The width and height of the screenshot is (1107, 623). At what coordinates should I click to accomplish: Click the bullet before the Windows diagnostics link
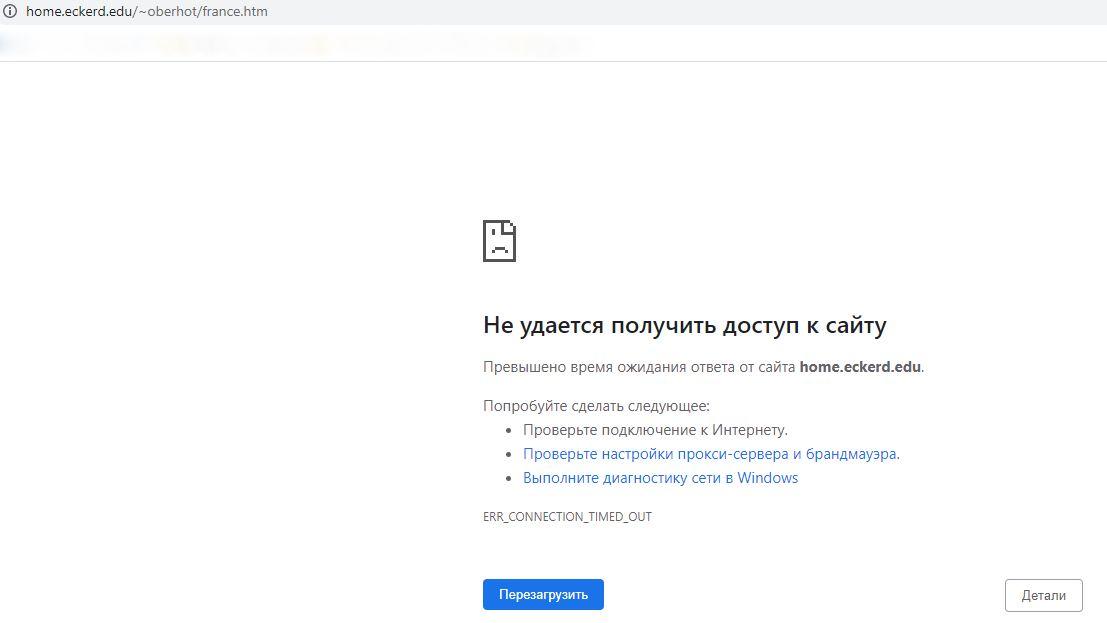click(509, 479)
